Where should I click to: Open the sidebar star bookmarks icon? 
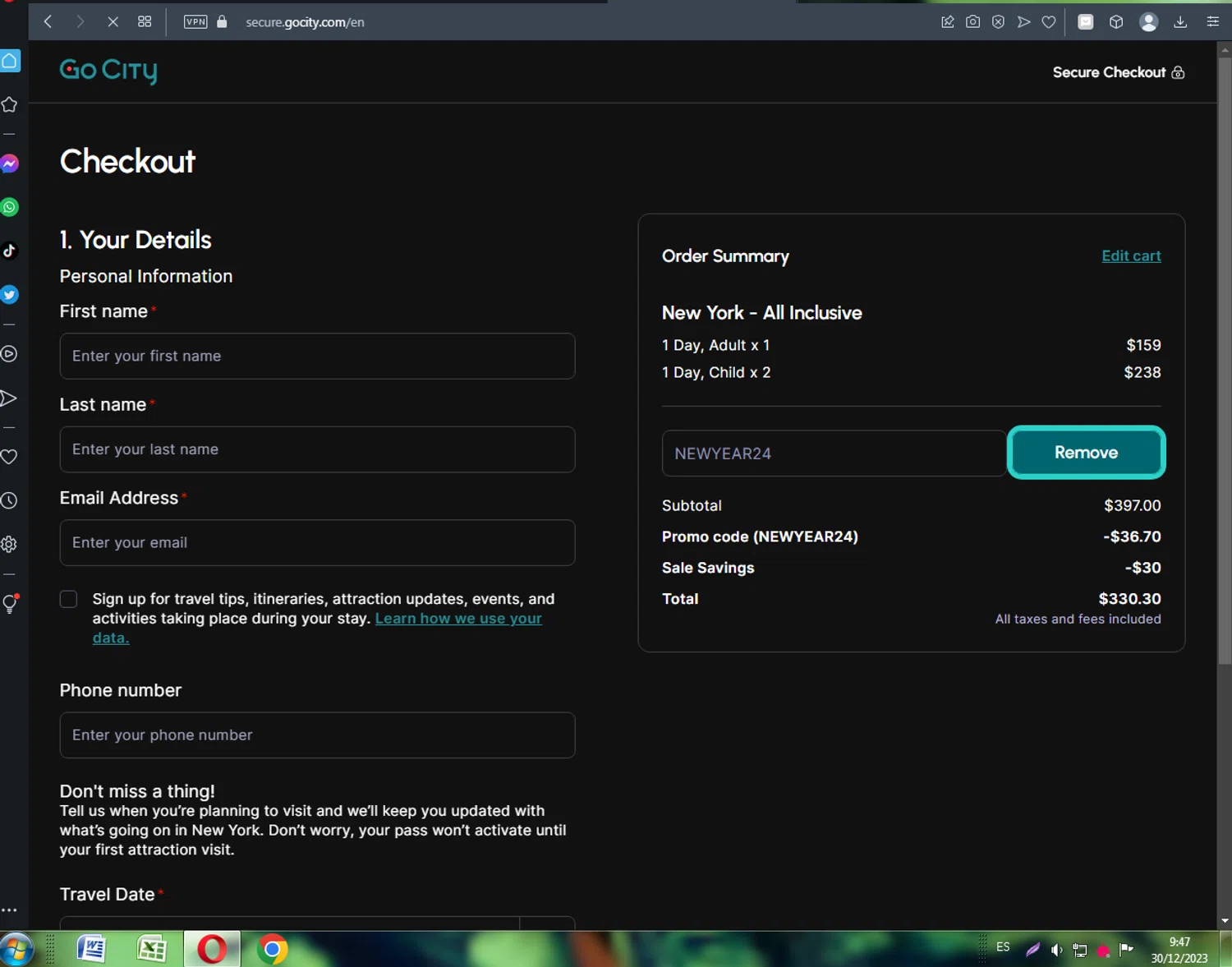tap(10, 104)
